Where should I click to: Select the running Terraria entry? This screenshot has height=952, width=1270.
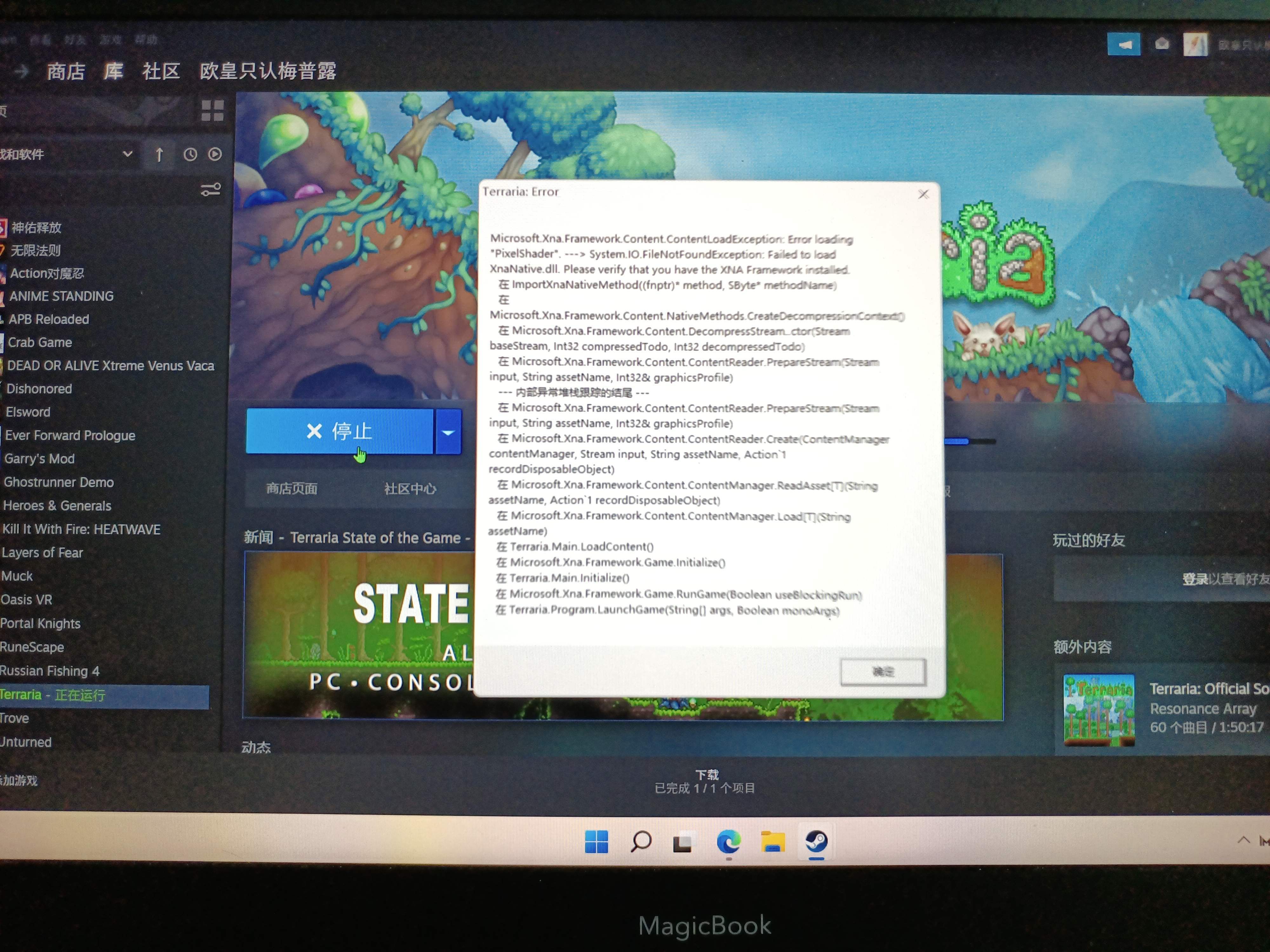tap(104, 696)
